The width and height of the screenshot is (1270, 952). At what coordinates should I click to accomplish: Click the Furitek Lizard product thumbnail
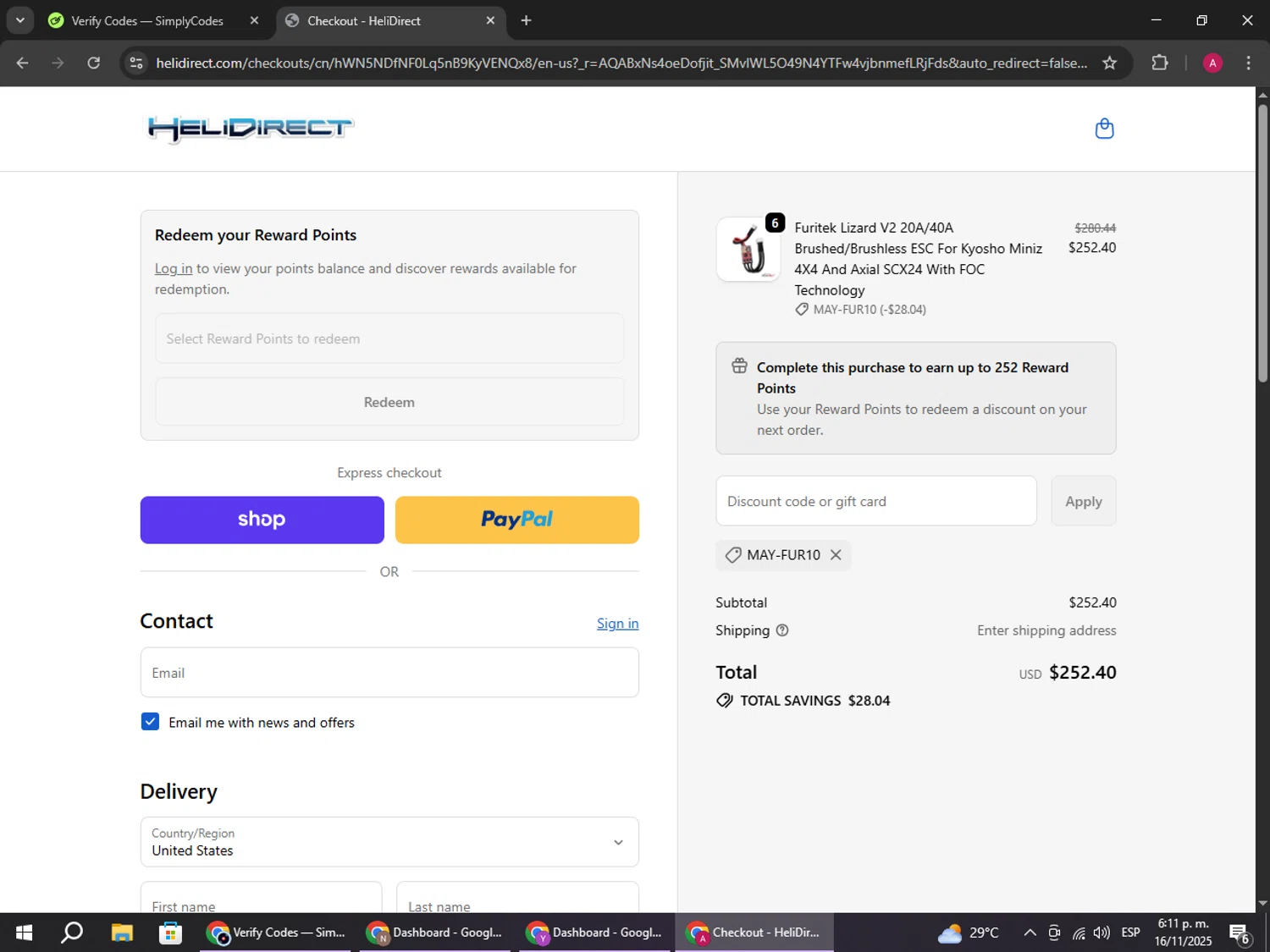pyautogui.click(x=748, y=250)
